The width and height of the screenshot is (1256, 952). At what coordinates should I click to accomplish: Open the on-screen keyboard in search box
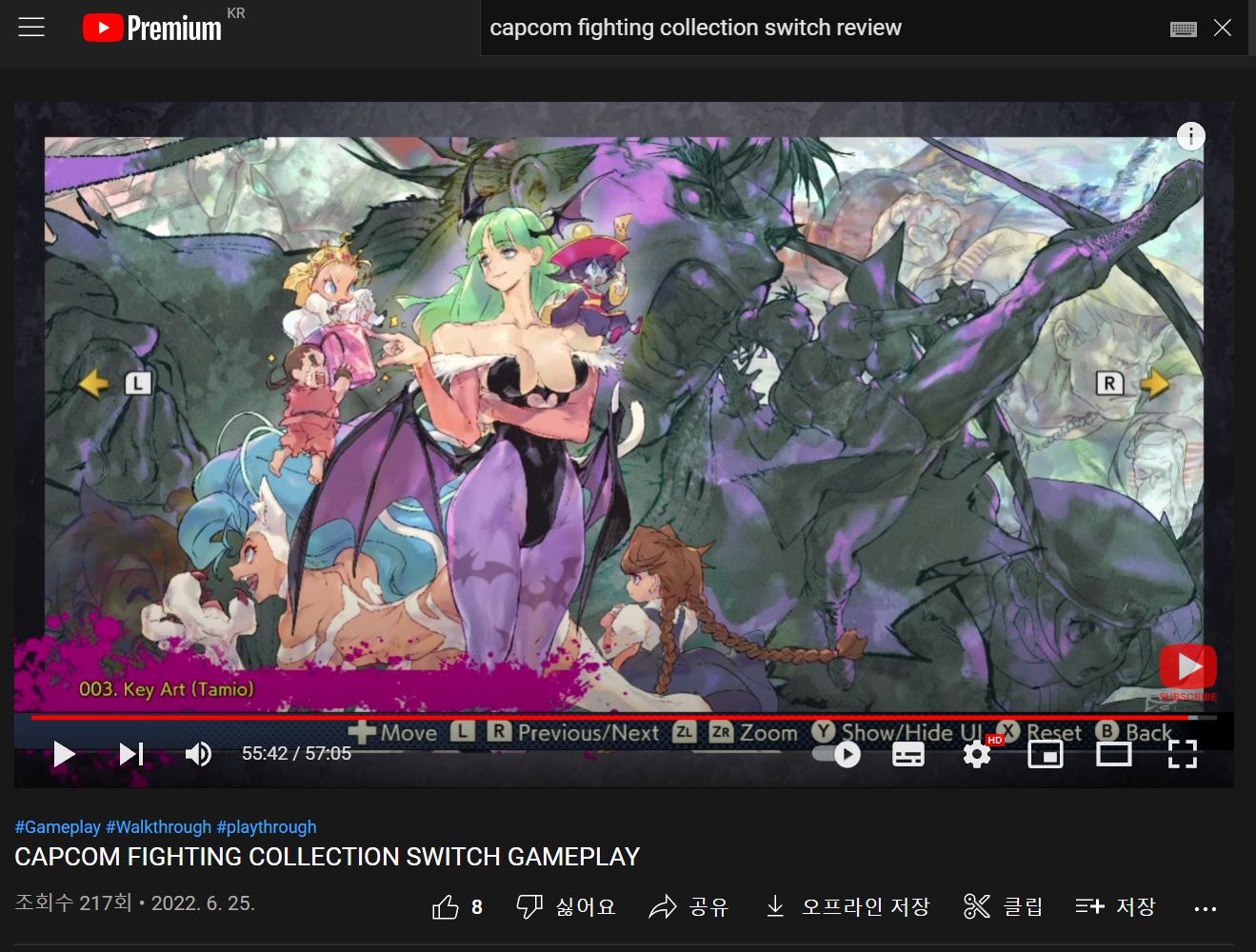click(1183, 29)
